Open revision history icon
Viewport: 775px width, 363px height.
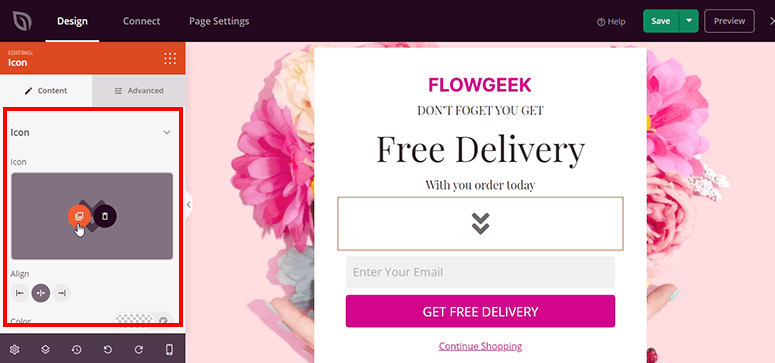(76, 350)
